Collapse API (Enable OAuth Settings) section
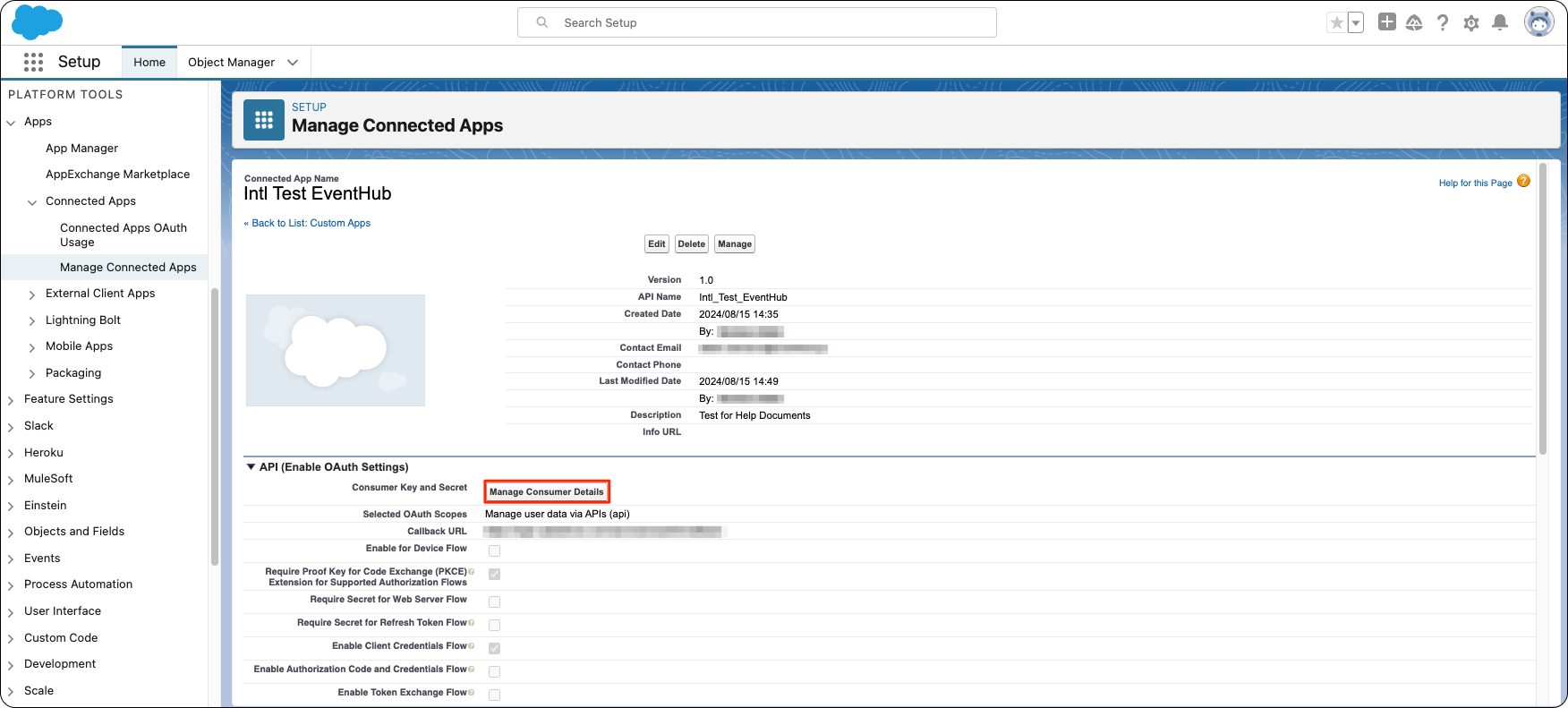Image resolution: width=1568 pixels, height=708 pixels. click(x=251, y=466)
